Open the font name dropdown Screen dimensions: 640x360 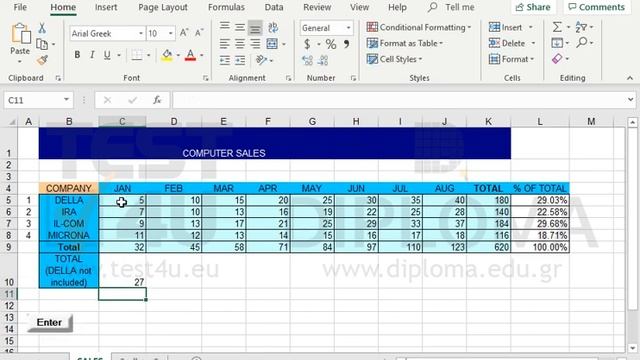click(x=141, y=33)
